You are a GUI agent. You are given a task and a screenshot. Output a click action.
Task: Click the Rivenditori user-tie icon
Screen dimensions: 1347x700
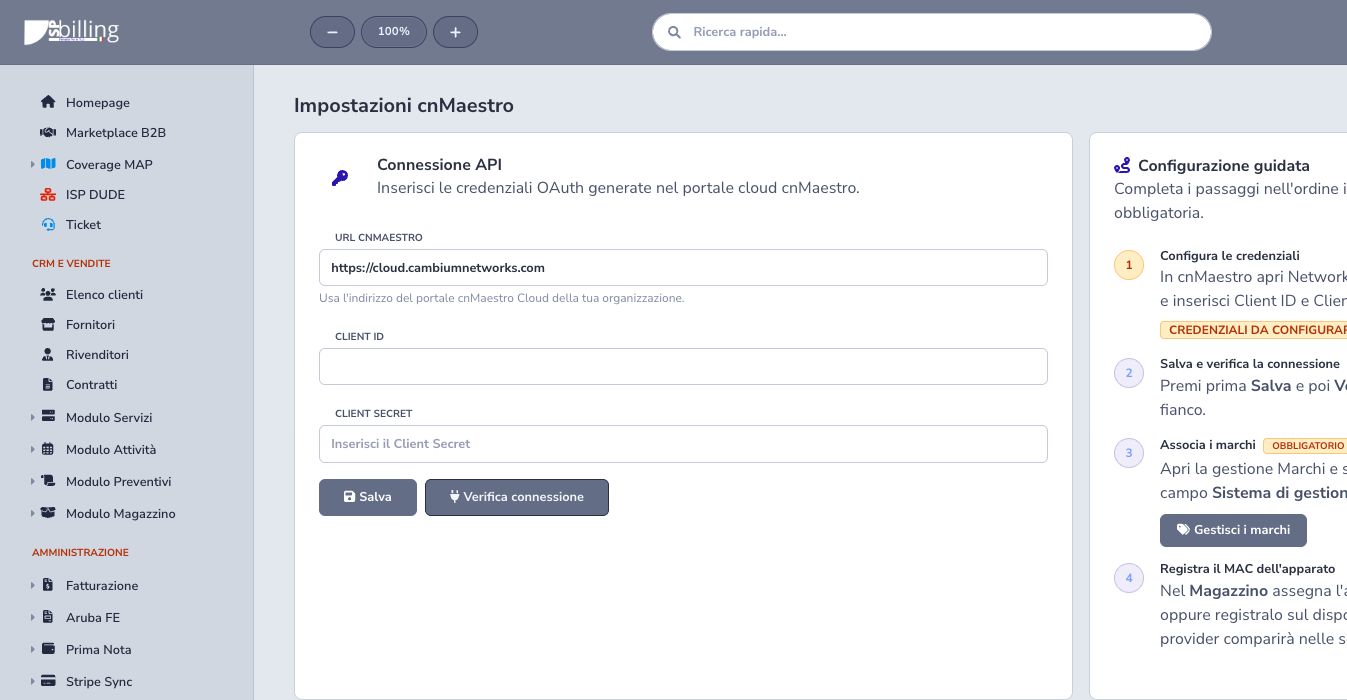pos(47,354)
